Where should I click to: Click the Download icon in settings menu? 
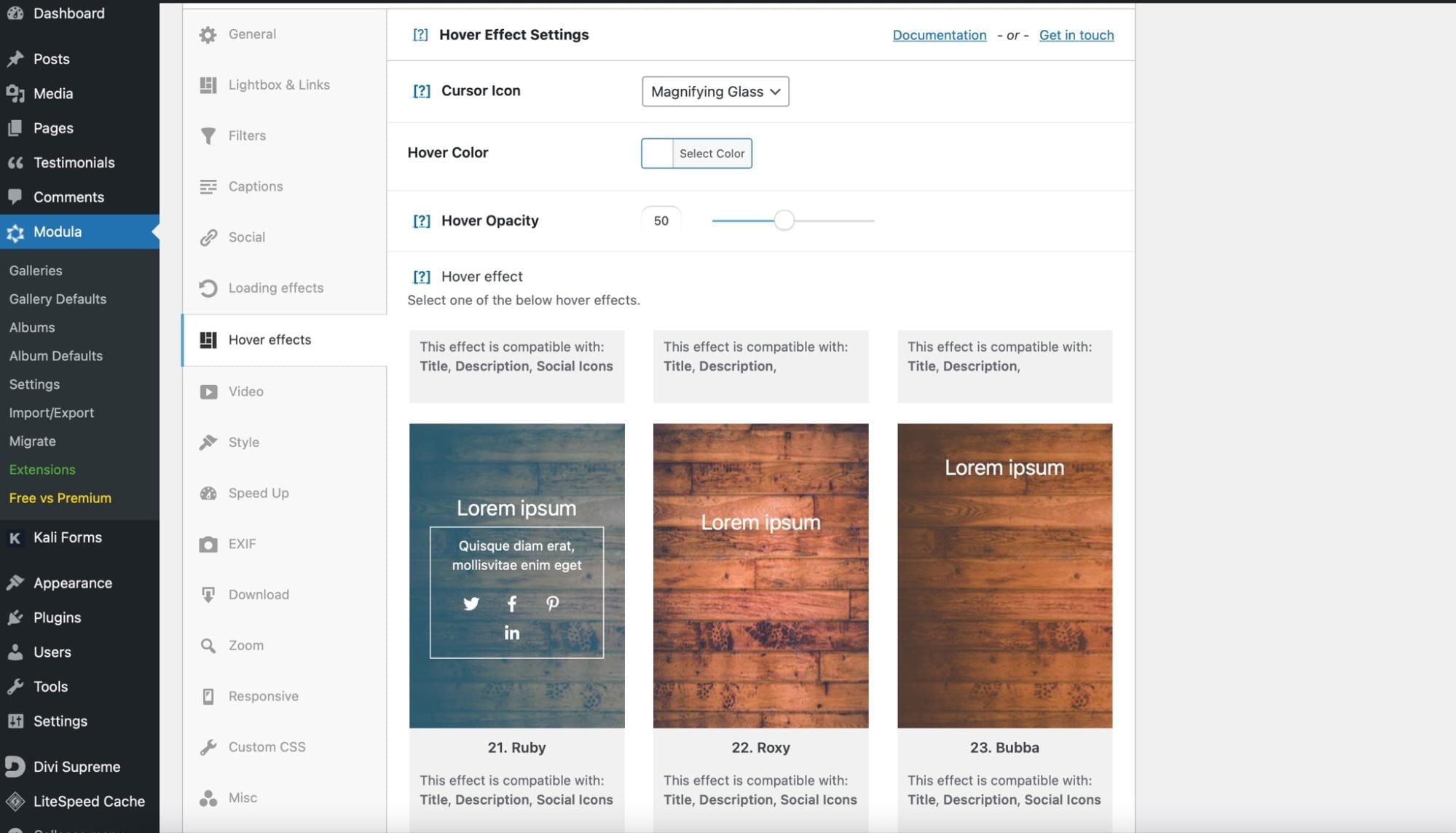pos(208,594)
